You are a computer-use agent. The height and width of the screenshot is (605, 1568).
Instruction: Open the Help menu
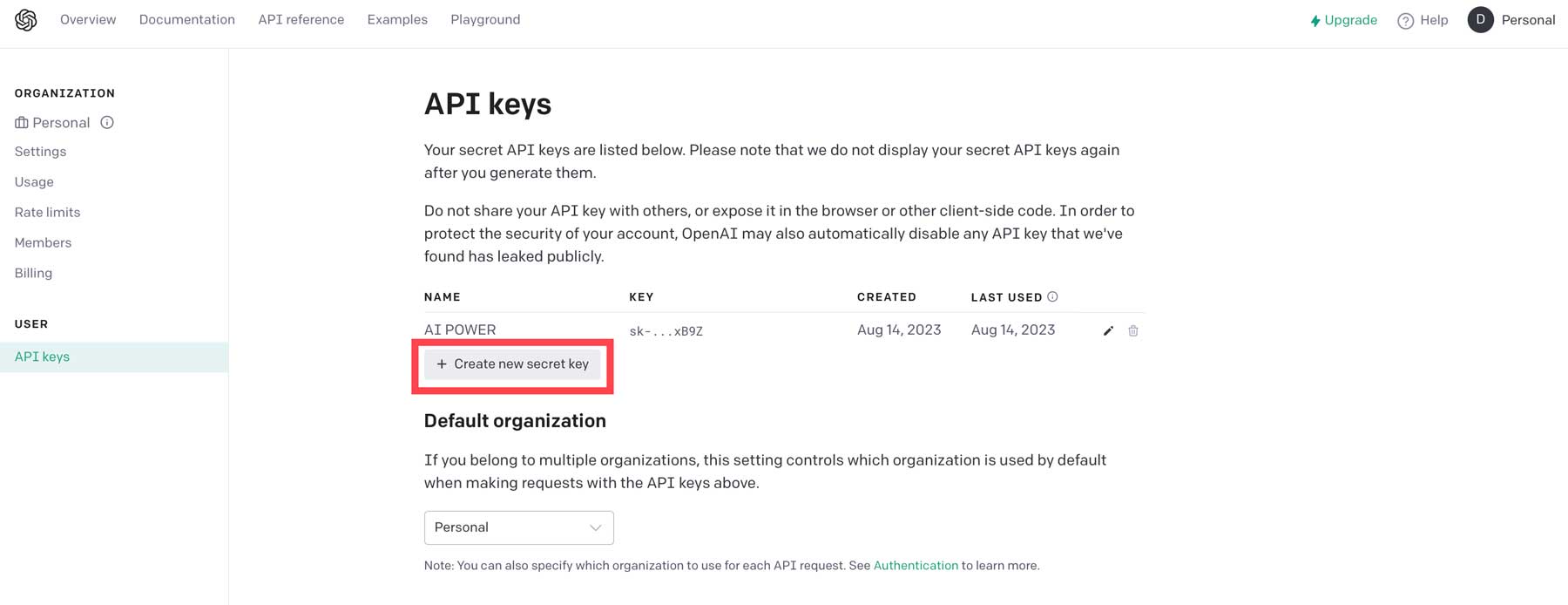click(1423, 19)
